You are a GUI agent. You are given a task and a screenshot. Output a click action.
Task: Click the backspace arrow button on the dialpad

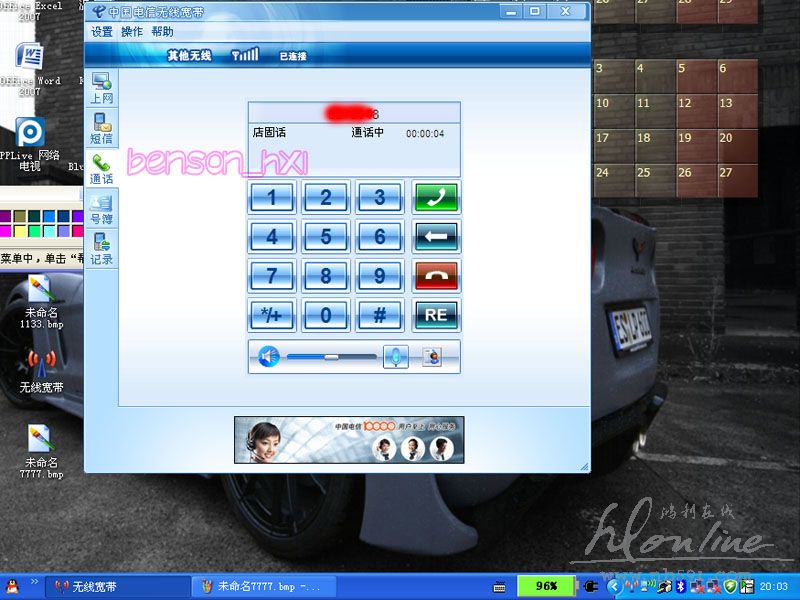pyautogui.click(x=435, y=237)
